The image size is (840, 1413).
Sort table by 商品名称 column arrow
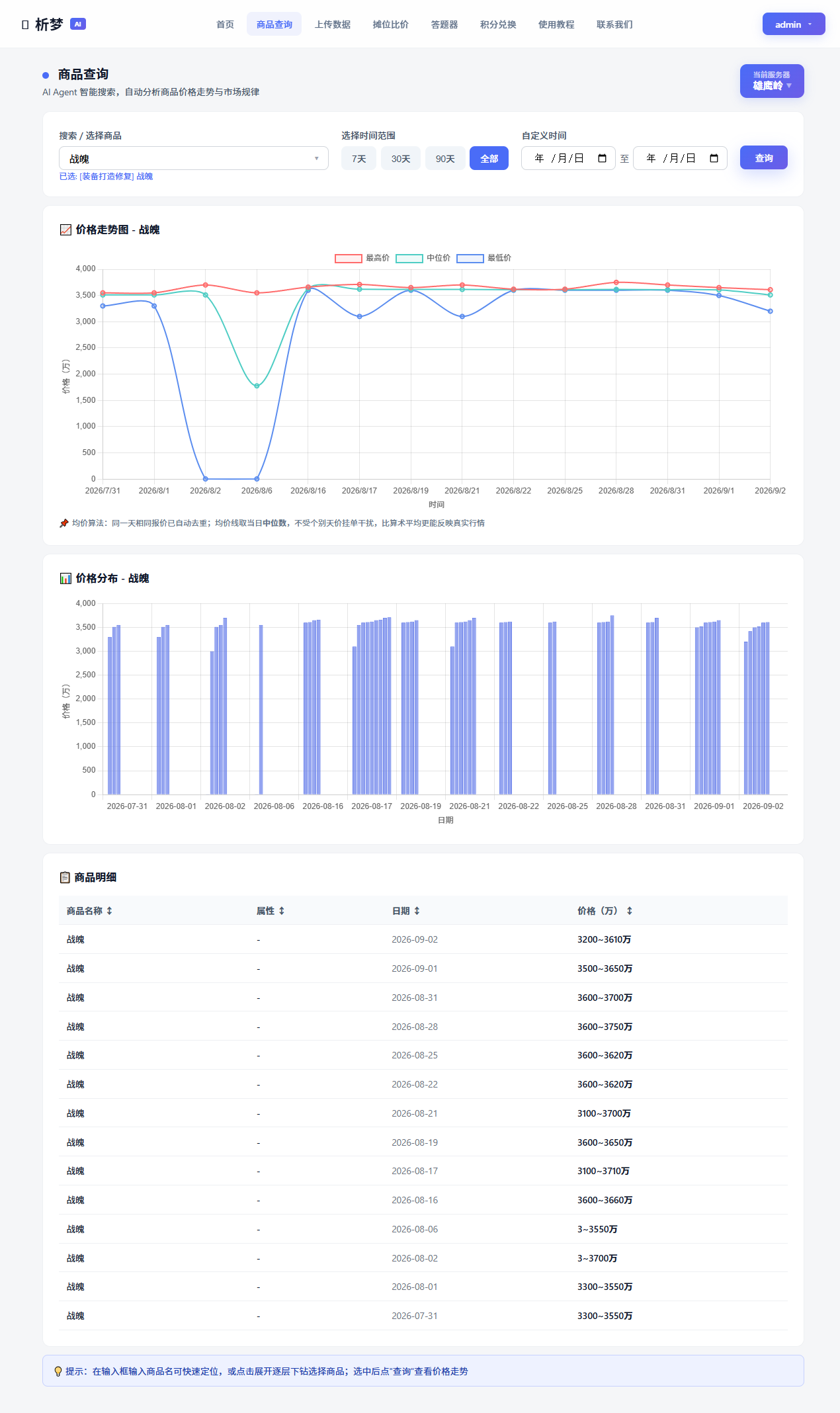click(x=109, y=911)
